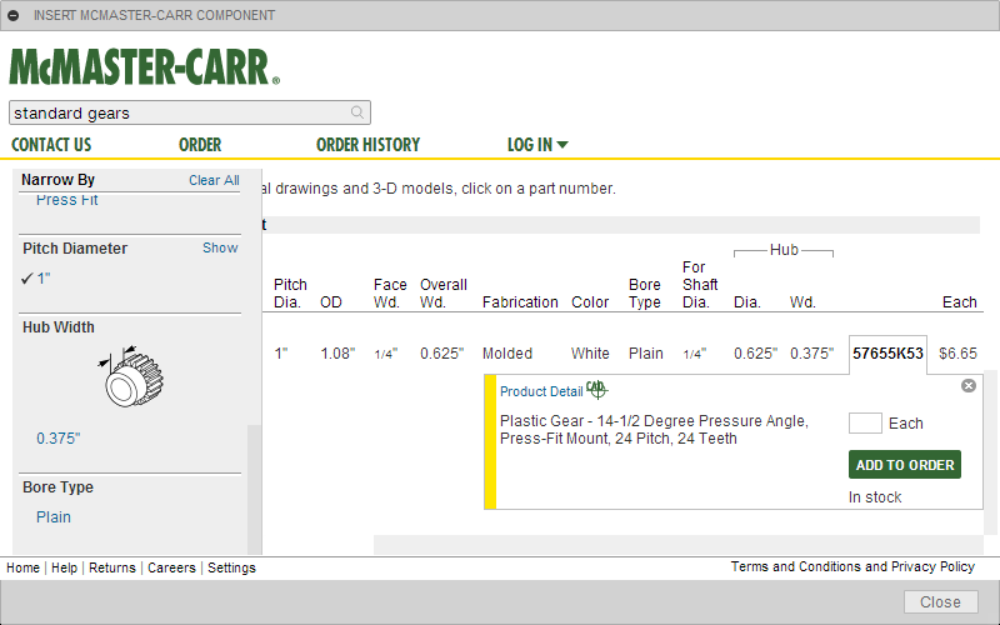Click Add To Order button
This screenshot has height=625, width=1000.
904,465
